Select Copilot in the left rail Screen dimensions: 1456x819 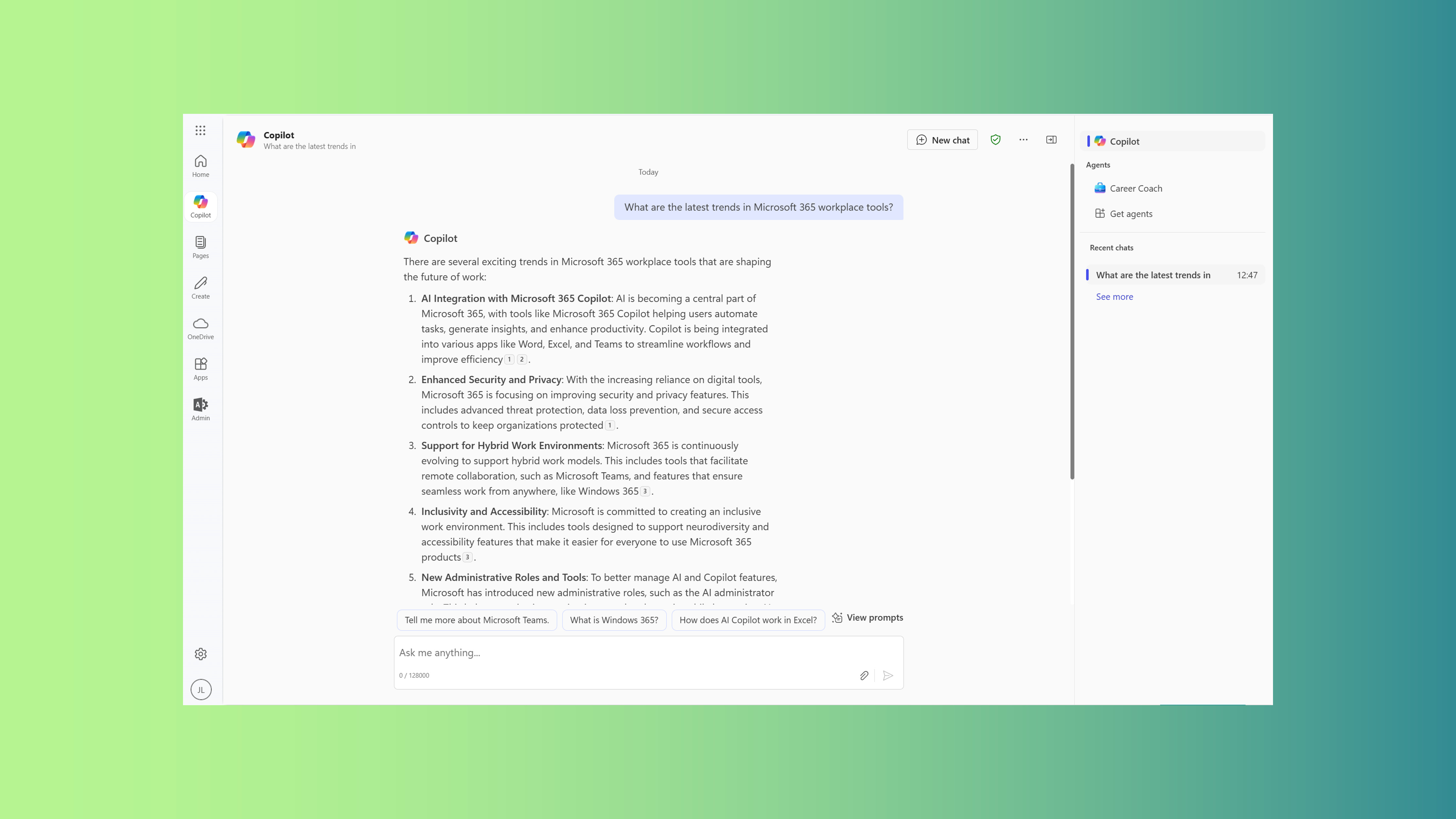(x=200, y=207)
